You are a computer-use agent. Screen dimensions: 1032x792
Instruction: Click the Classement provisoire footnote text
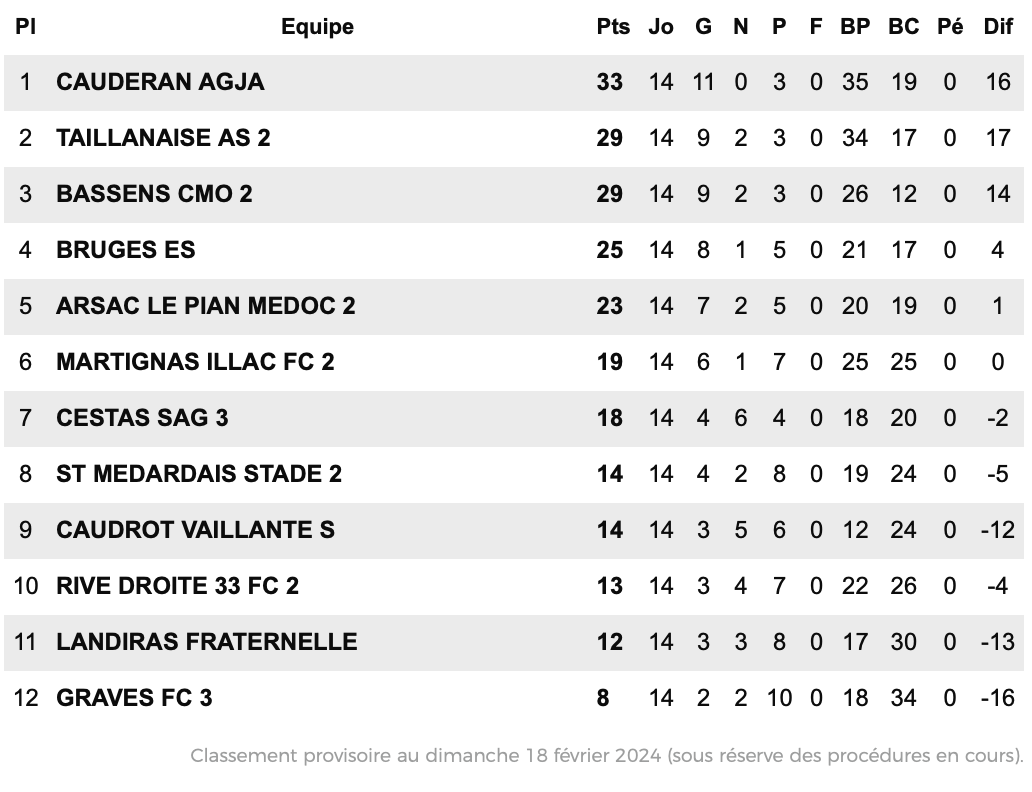pos(607,756)
